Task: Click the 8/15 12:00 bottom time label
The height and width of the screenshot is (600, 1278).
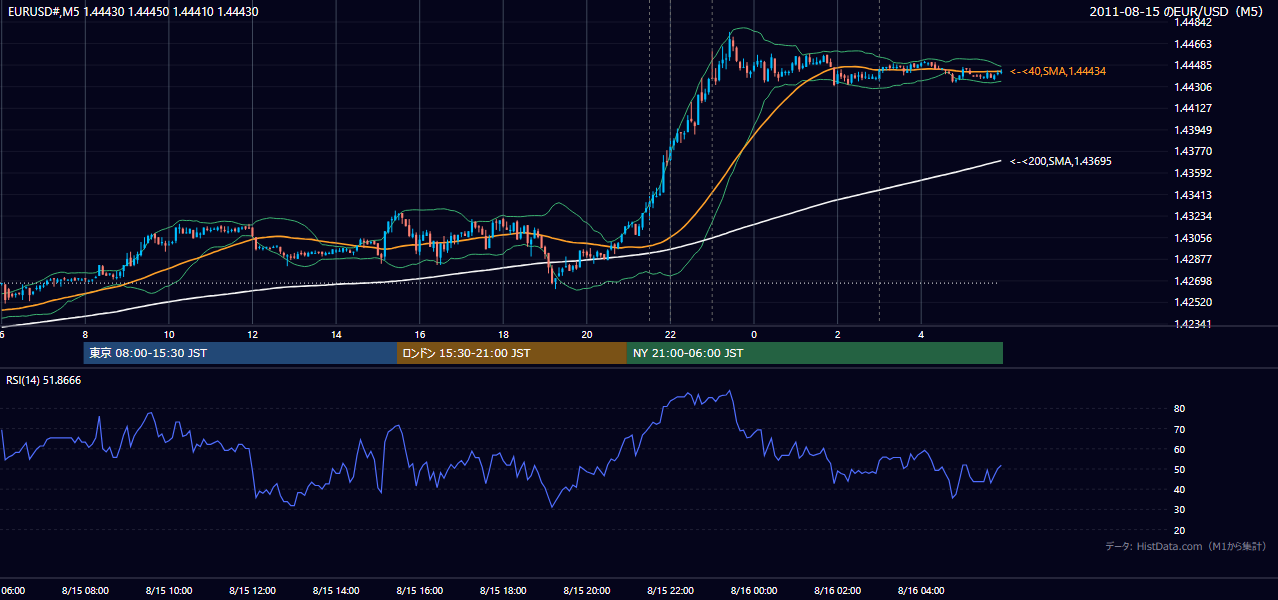Action: coord(252,590)
